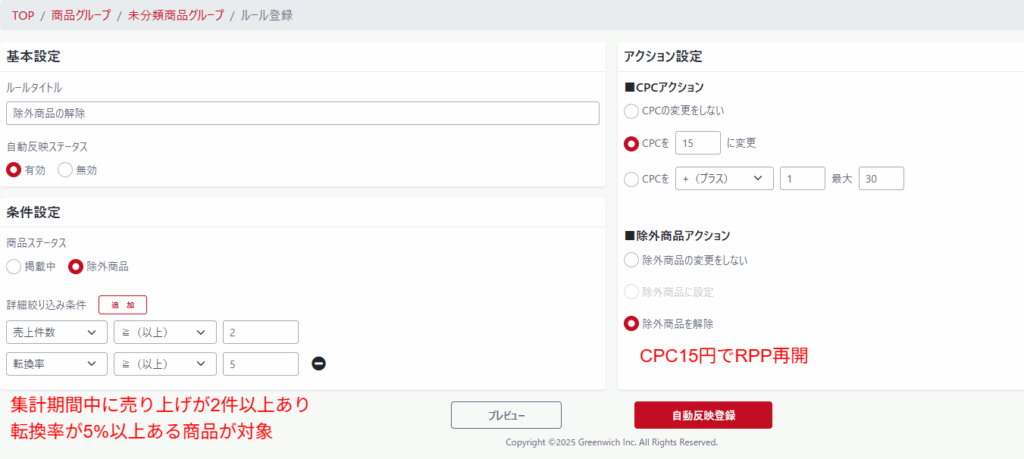Open 商品グループ breadcrumb link
The image size is (1024, 459).
[x=81, y=15]
